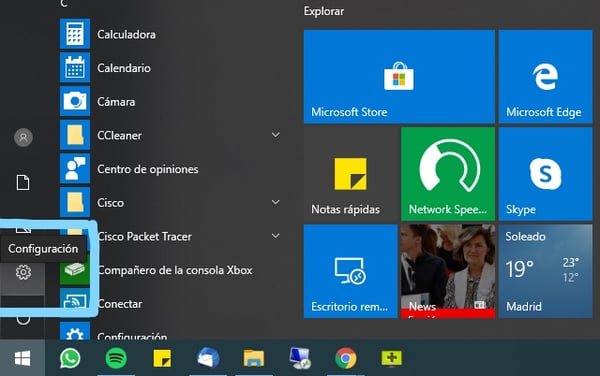Expand the Cisco Packet Tracer chevron
600x376 pixels.
coord(276,236)
